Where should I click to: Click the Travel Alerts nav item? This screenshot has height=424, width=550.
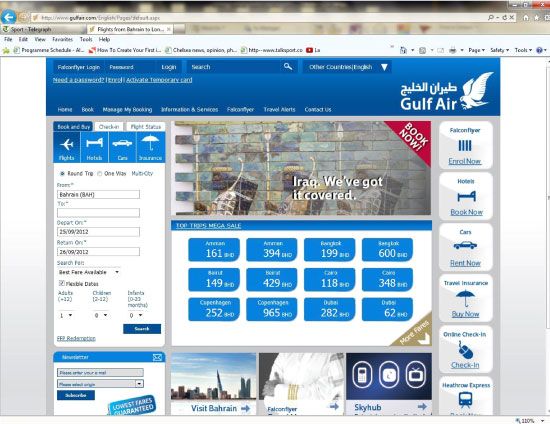point(279,110)
